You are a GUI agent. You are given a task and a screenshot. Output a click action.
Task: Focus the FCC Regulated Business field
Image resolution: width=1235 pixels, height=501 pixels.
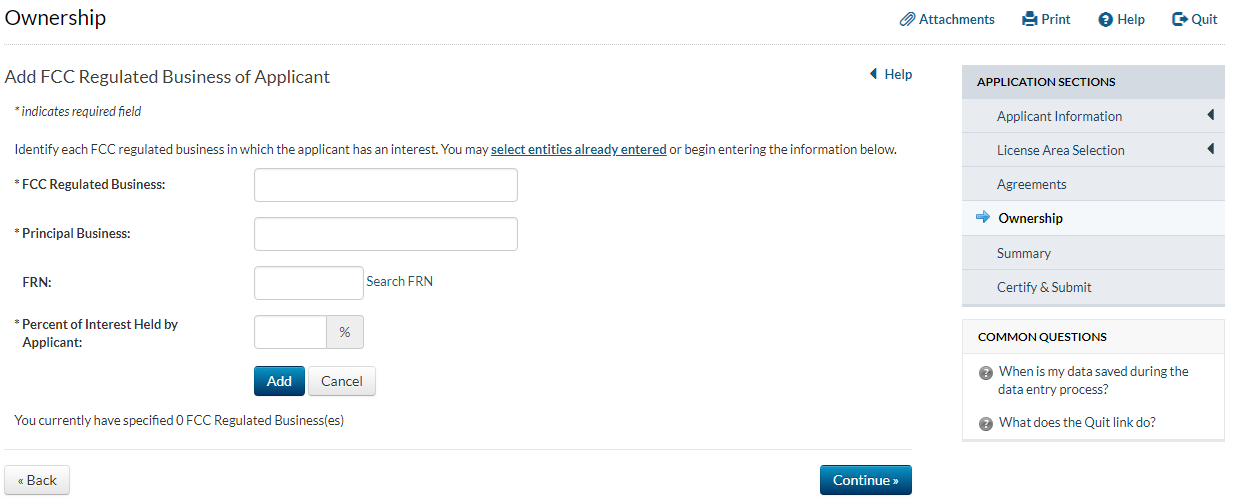pyautogui.click(x=385, y=185)
